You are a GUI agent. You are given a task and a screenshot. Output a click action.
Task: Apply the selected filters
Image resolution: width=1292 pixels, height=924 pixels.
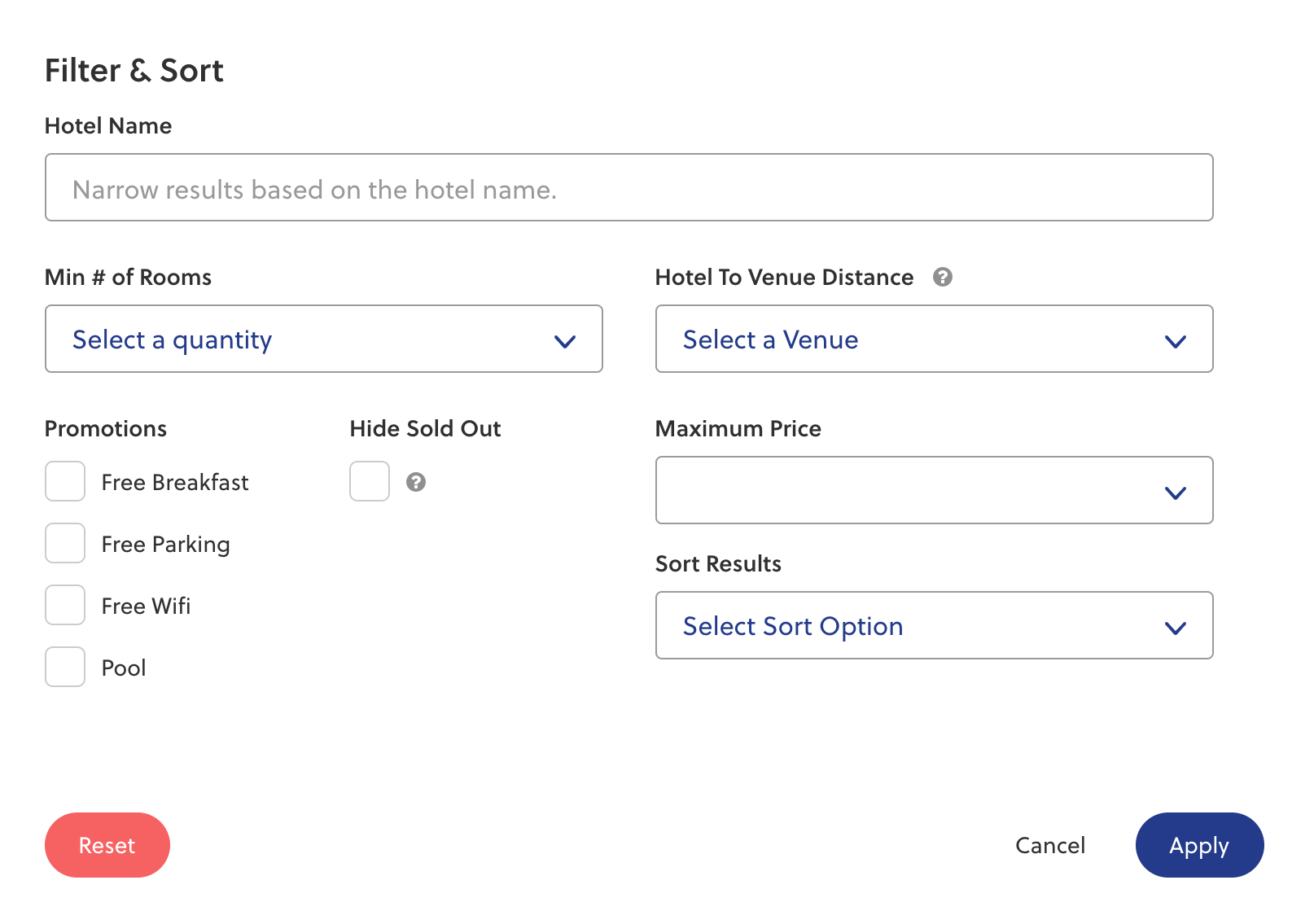coord(1198,845)
